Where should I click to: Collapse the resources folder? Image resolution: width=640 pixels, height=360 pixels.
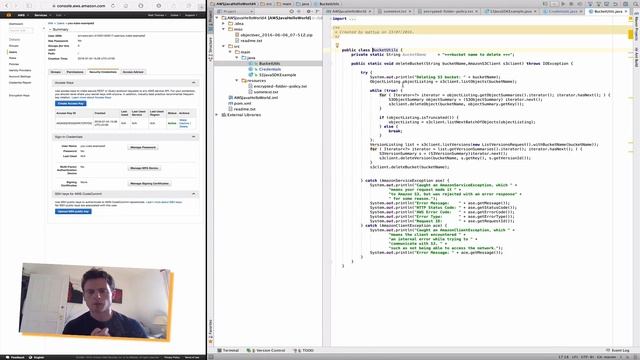coord(237,81)
